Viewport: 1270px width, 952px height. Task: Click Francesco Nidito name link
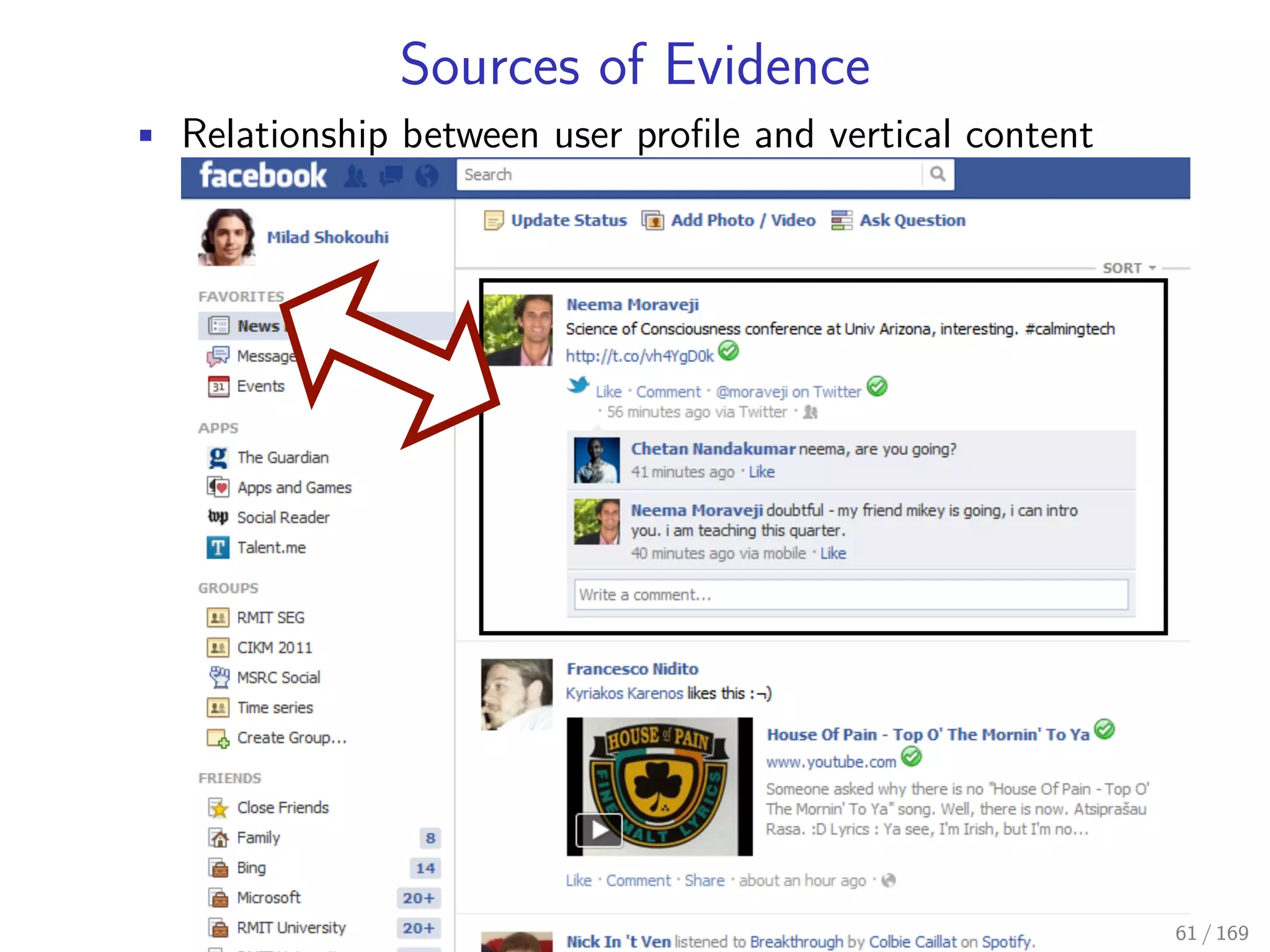click(x=633, y=669)
